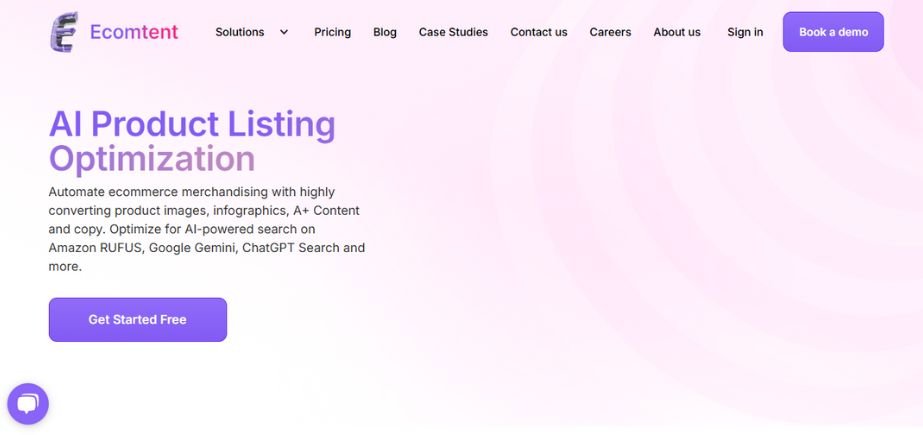This screenshot has width=923, height=435.
Task: Open the Blog link
Action: coord(385,32)
